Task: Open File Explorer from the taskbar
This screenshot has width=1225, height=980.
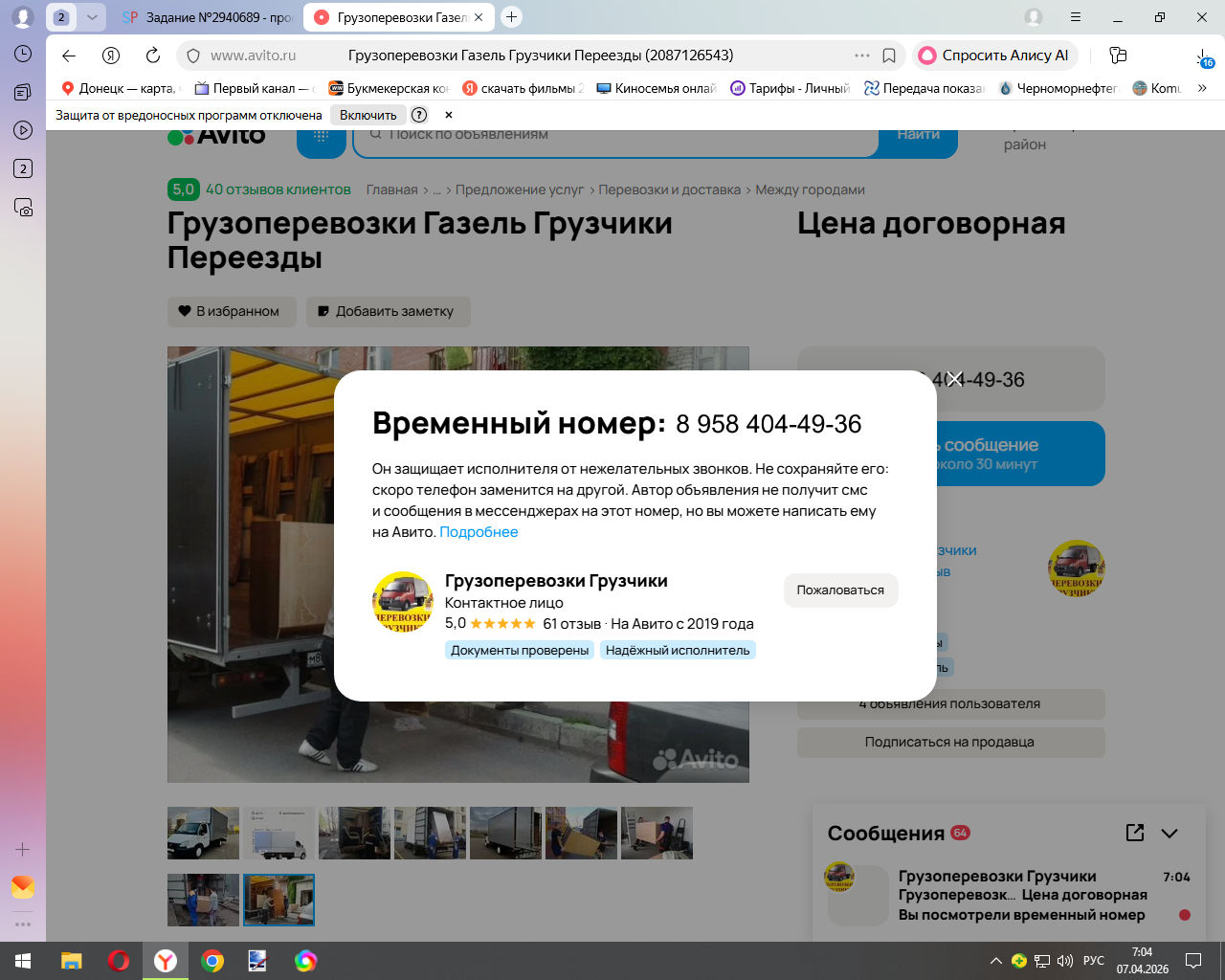Action: (x=71, y=961)
